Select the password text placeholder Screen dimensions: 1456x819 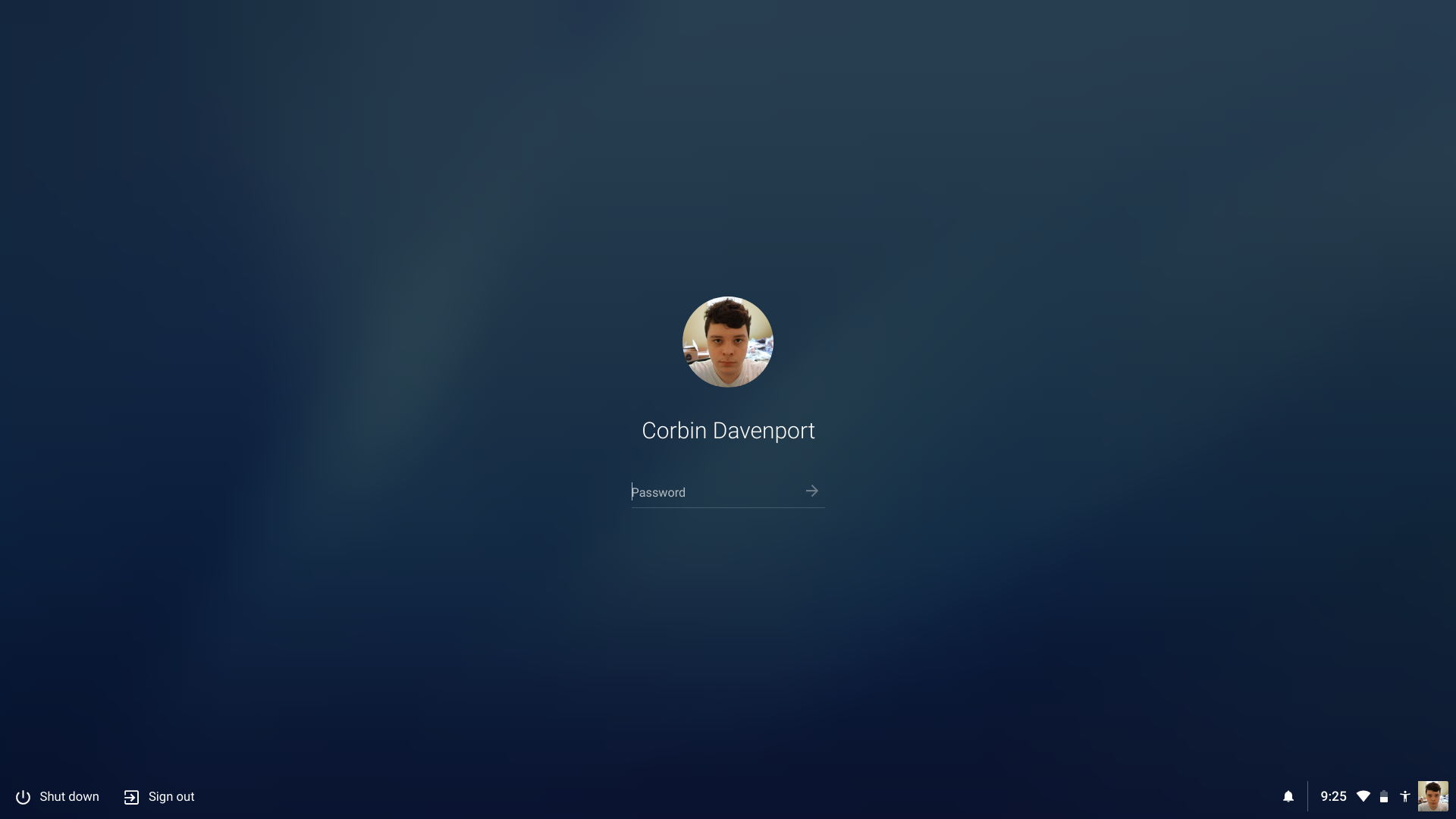[x=658, y=491]
